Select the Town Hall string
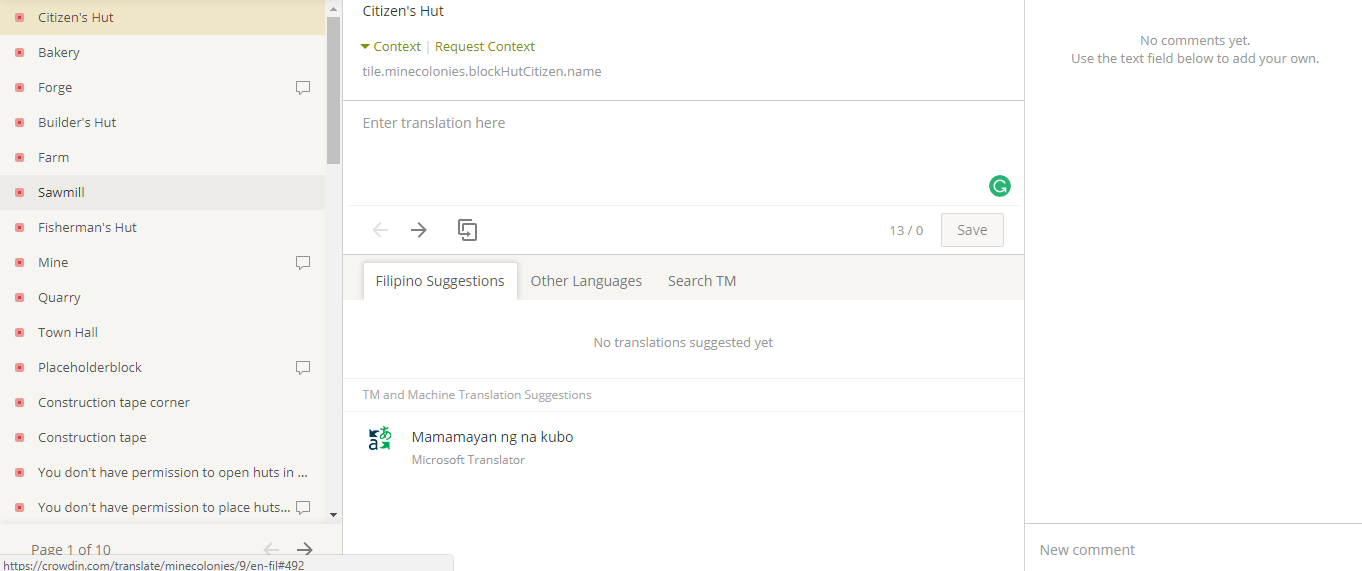The height and width of the screenshot is (571, 1362). (68, 333)
